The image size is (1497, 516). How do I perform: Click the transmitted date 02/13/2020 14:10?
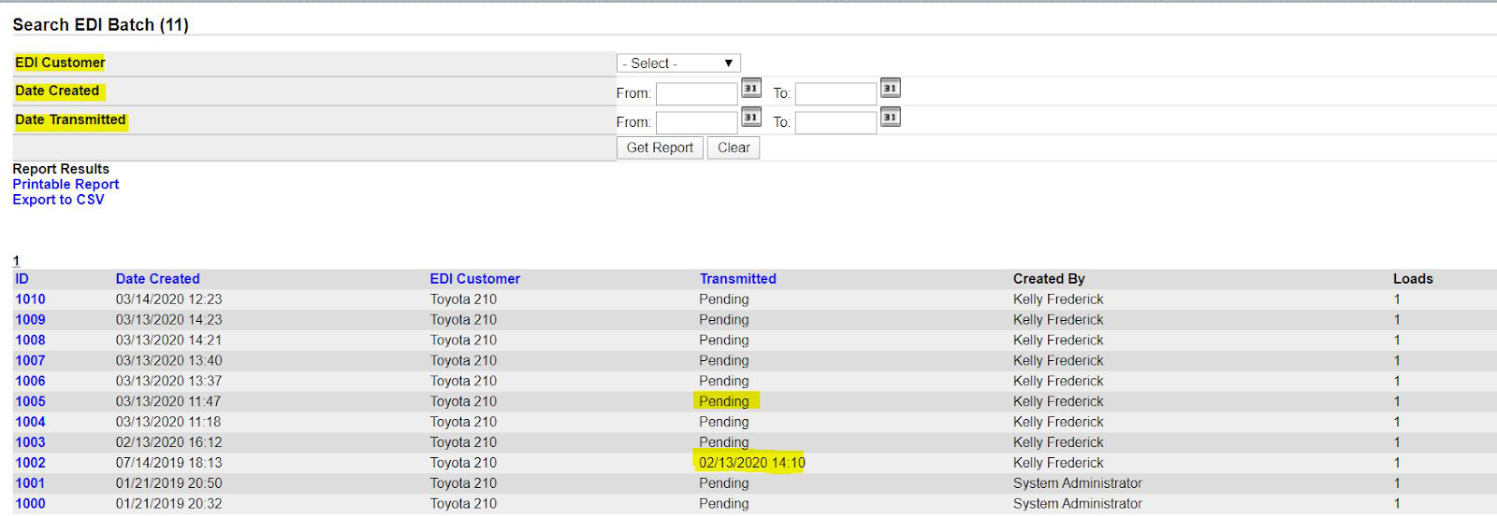click(752, 463)
